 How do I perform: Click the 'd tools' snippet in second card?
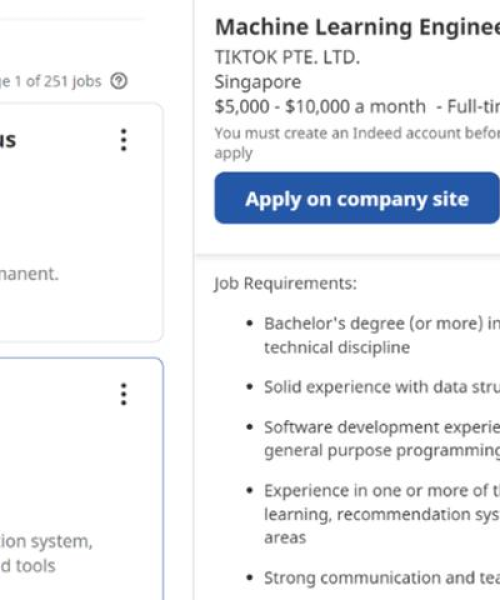(28, 566)
